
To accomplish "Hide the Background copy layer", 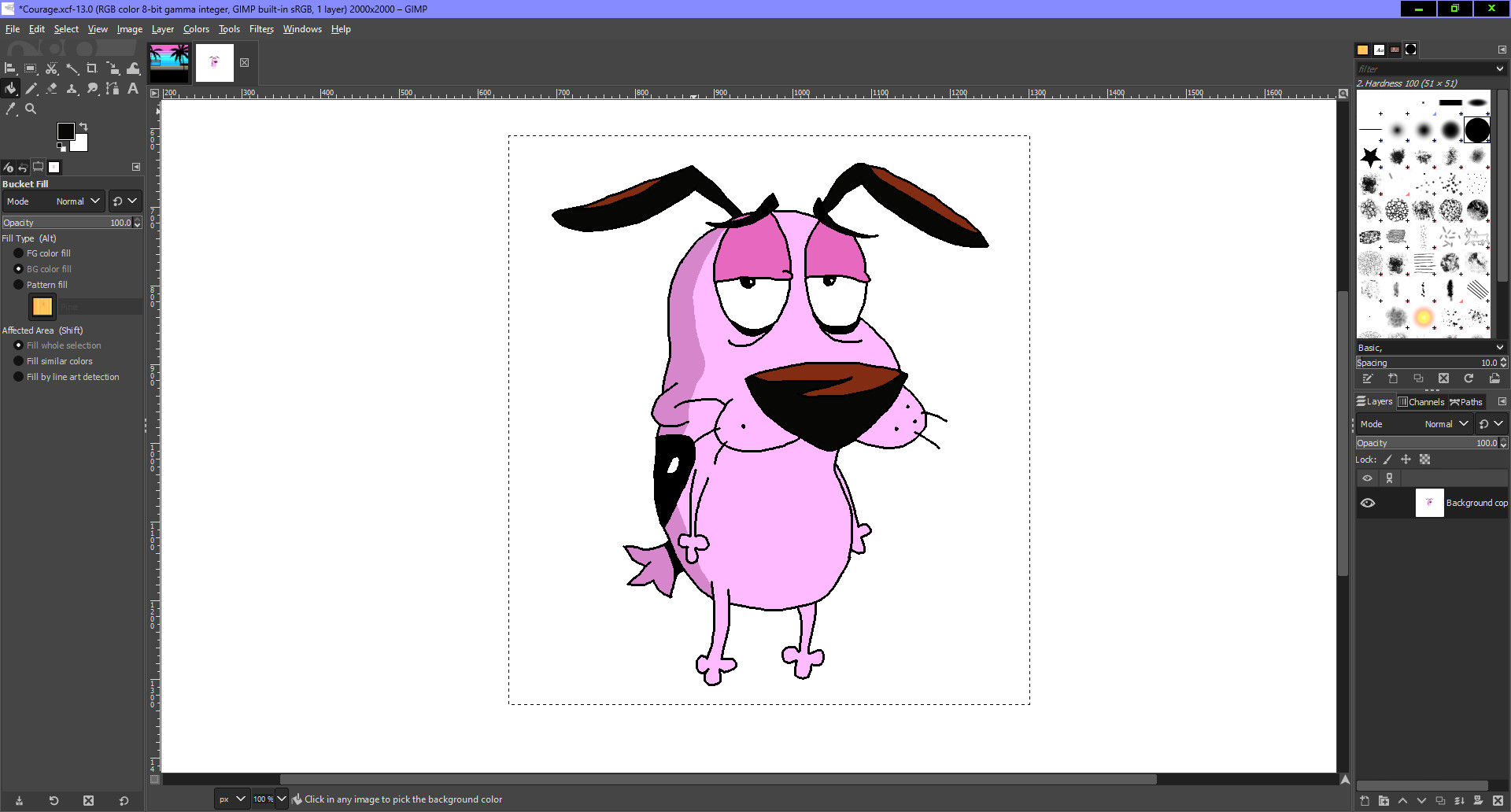I will point(1368,503).
